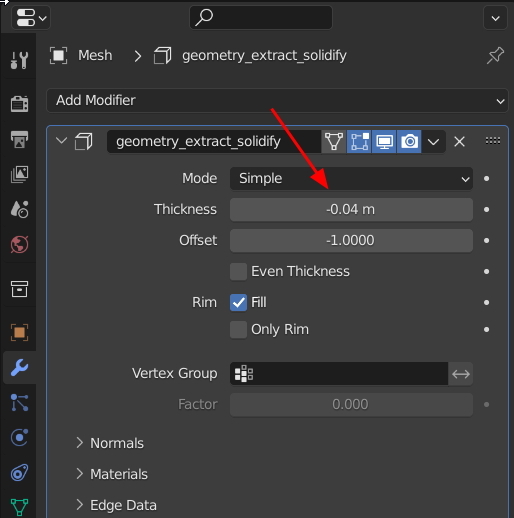Open the Particles properties tab
Screen dimensions: 514x518
click(19, 402)
